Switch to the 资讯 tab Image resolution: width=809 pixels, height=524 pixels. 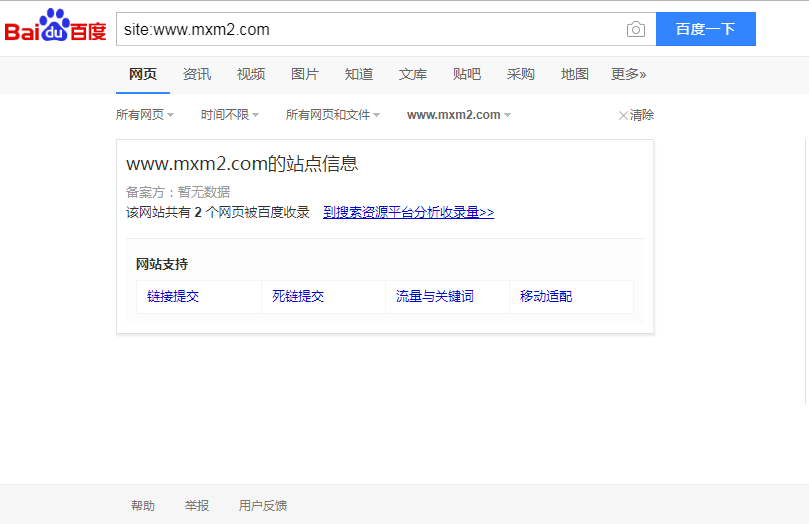(x=197, y=74)
